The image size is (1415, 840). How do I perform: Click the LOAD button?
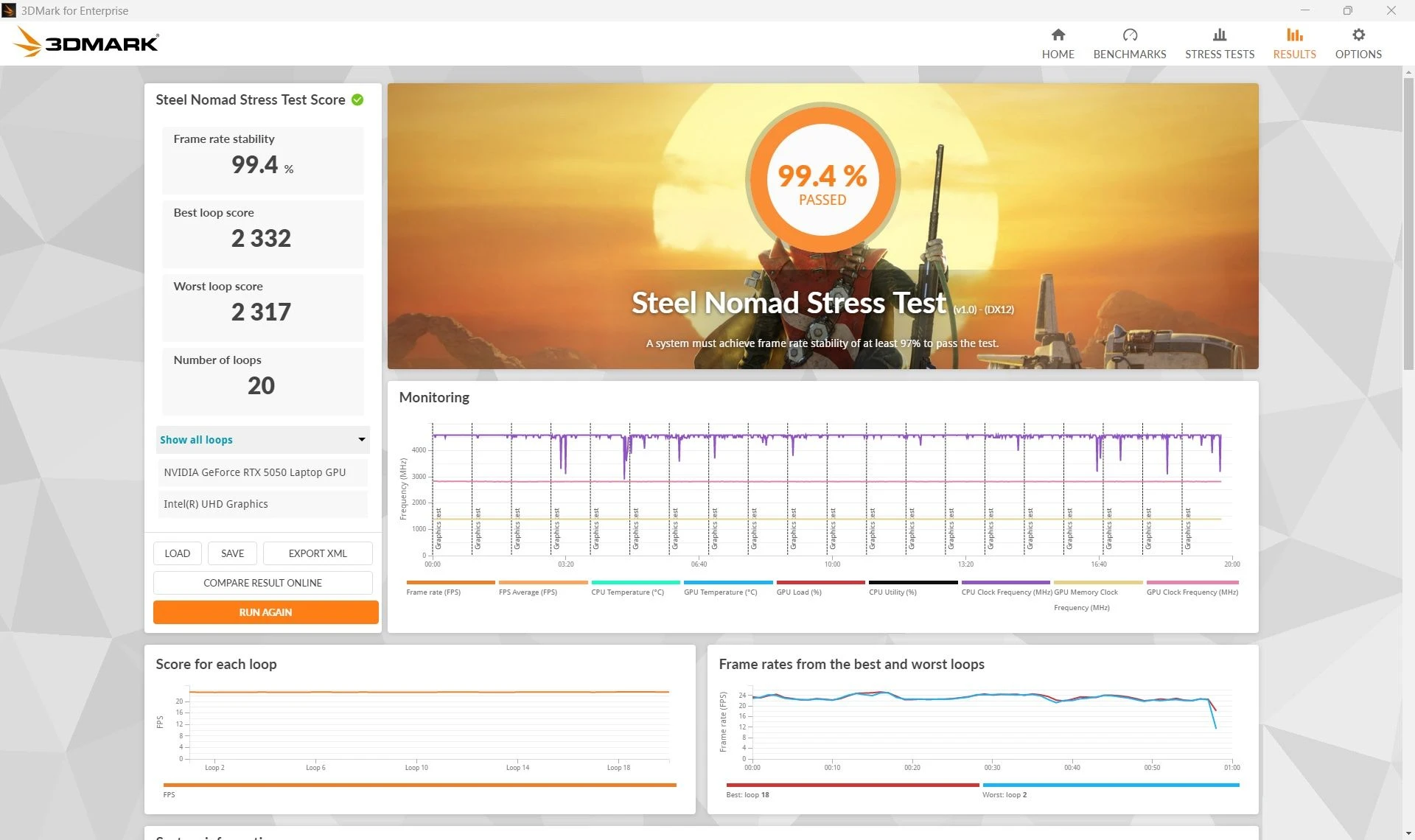[x=178, y=553]
